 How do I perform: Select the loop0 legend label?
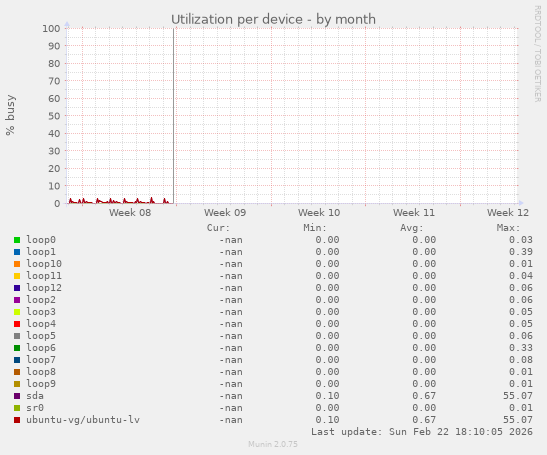coord(41,240)
